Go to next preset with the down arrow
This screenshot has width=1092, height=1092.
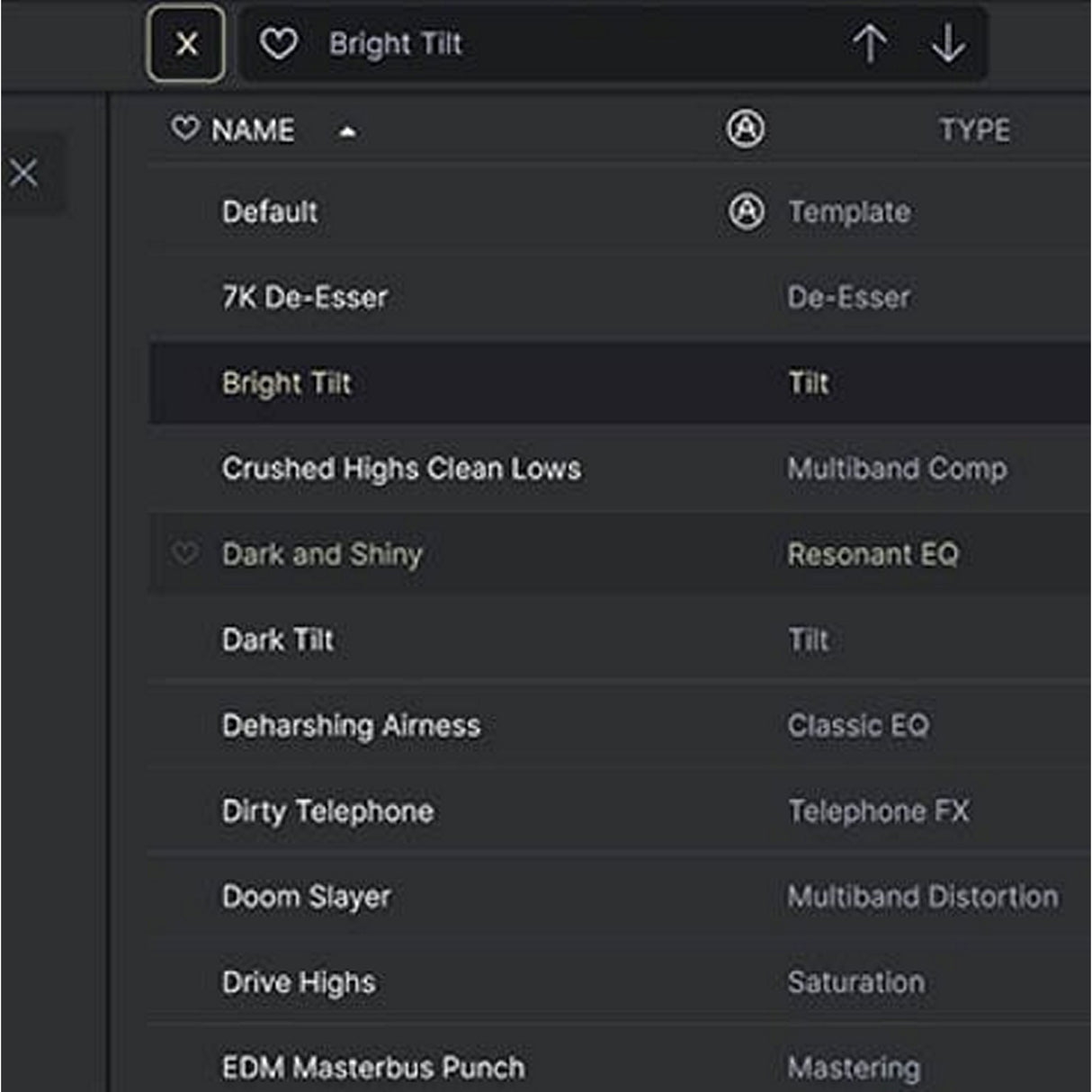tap(948, 43)
